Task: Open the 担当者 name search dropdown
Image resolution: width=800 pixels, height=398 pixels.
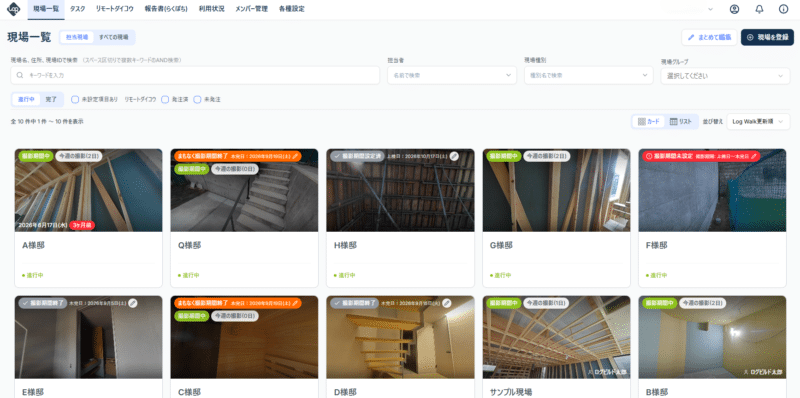Action: [452, 75]
